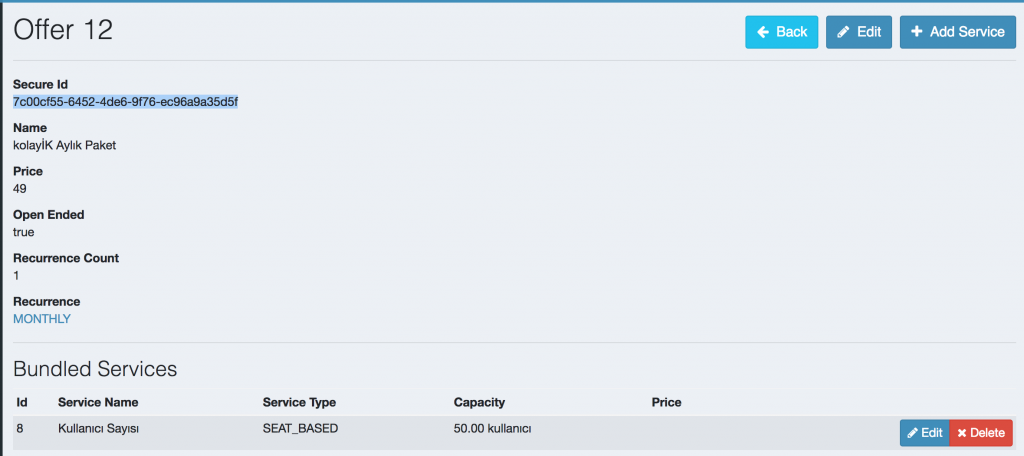
Task: Open the MONTHLY recurrence link
Action: tap(42, 319)
